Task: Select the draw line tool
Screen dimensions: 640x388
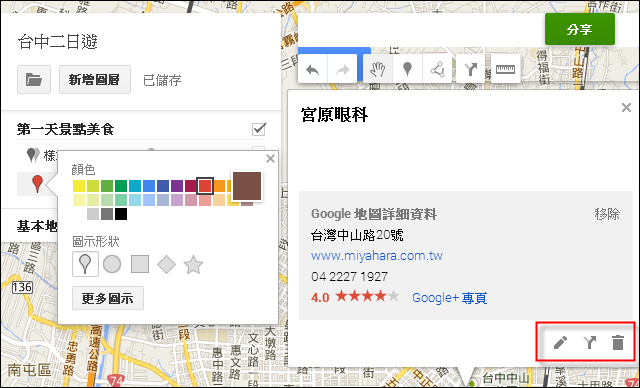Action: [437, 70]
